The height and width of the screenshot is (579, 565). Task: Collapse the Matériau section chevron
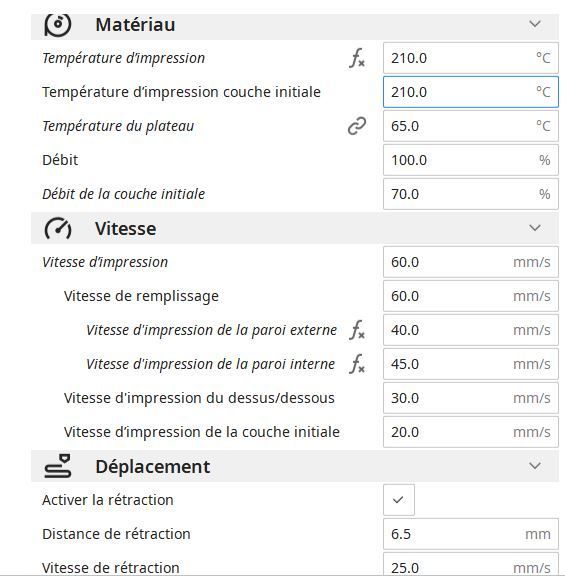click(535, 24)
